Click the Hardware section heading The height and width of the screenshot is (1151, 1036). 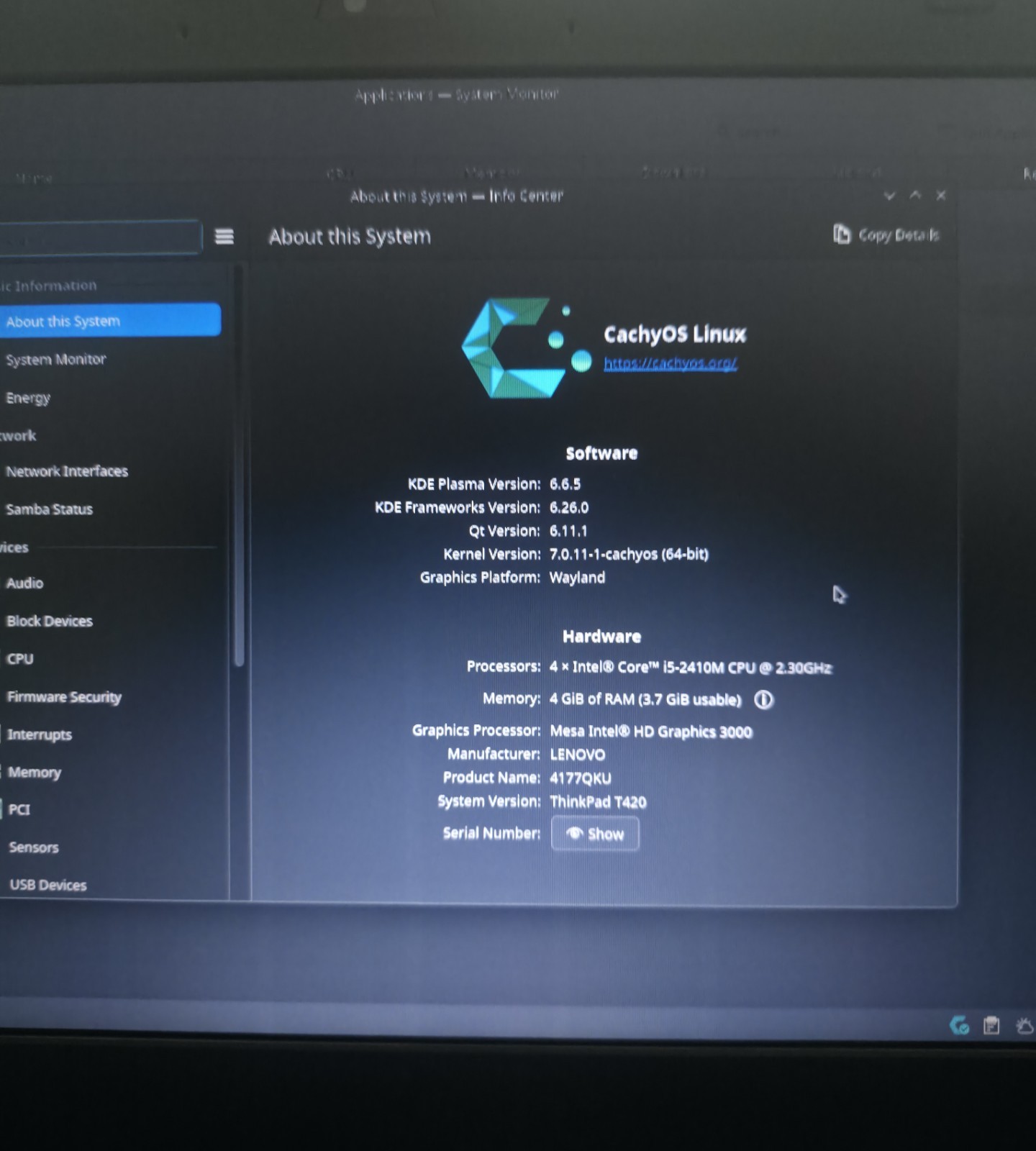pos(601,637)
